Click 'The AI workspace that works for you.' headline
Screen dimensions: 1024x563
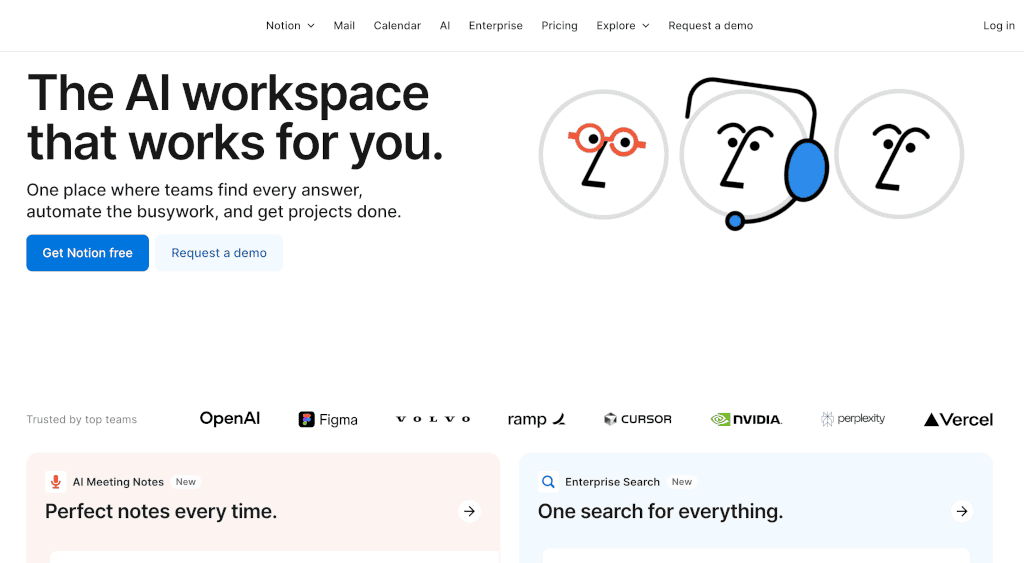coord(235,118)
